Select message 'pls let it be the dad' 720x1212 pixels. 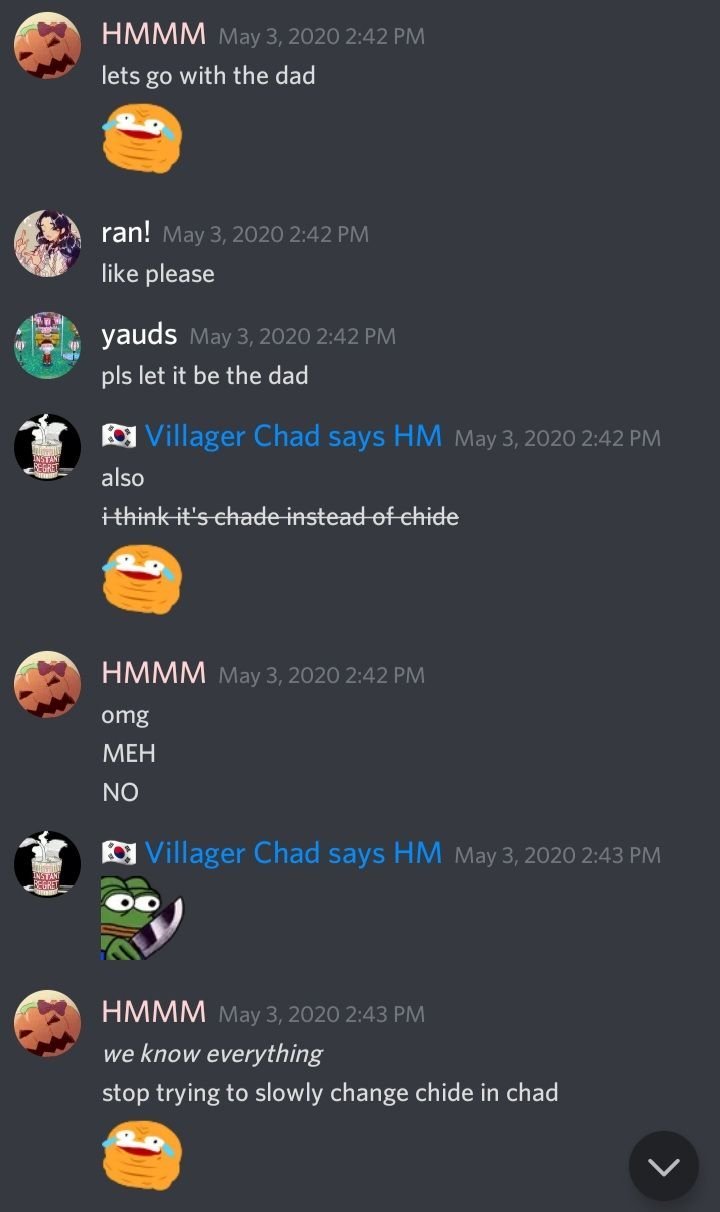coord(205,376)
